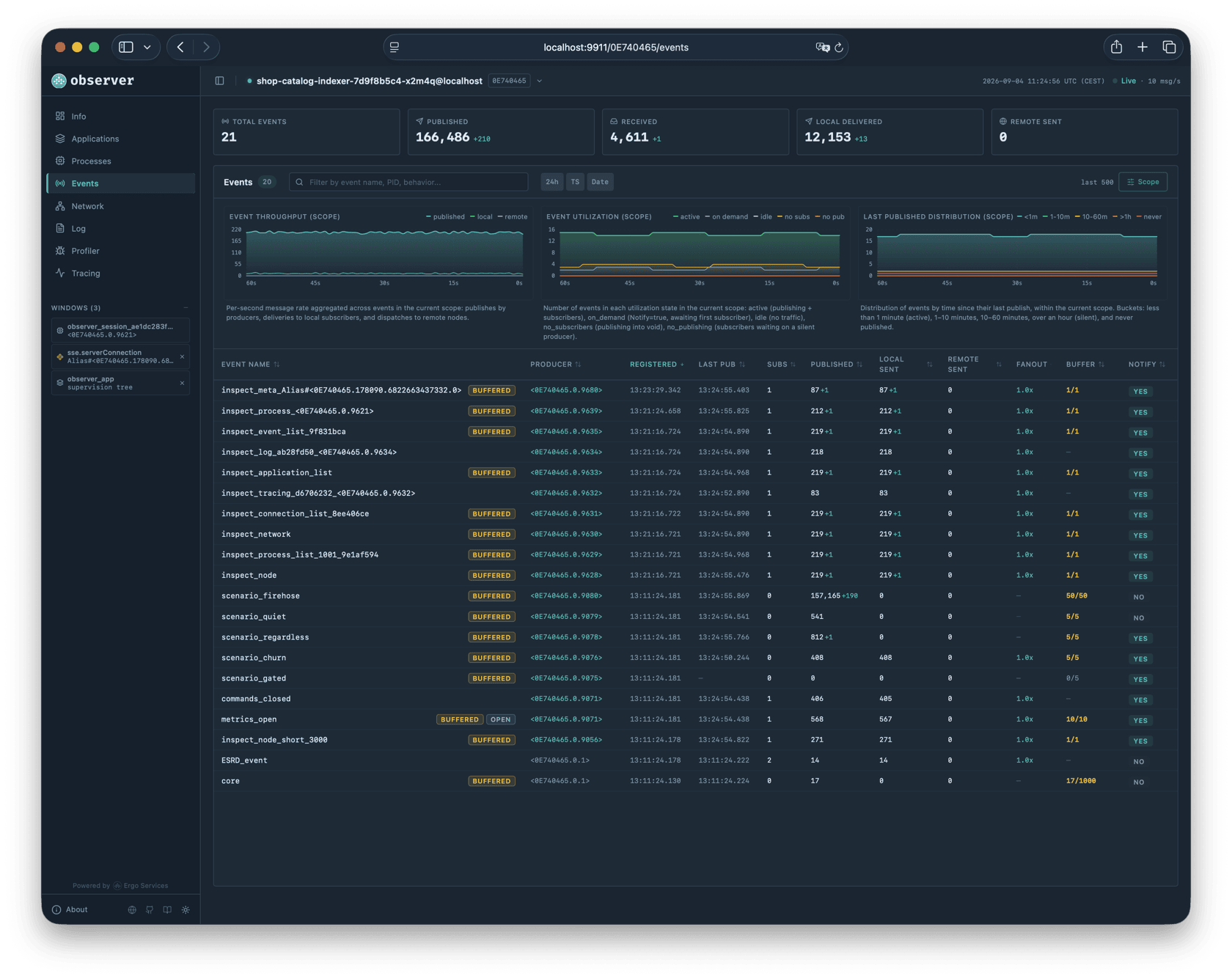Click the Scope button
Image resolution: width=1232 pixels, height=979 pixels.
[1143, 182]
